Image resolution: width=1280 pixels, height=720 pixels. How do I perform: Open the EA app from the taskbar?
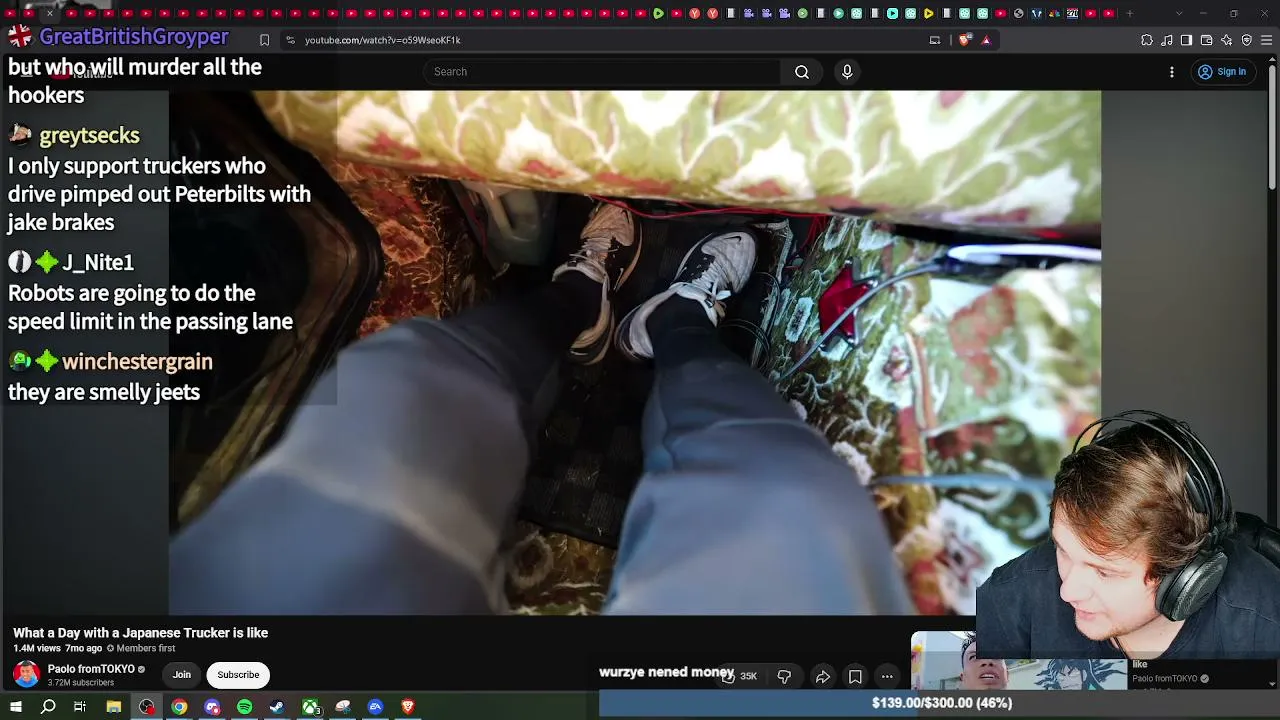[x=375, y=707]
